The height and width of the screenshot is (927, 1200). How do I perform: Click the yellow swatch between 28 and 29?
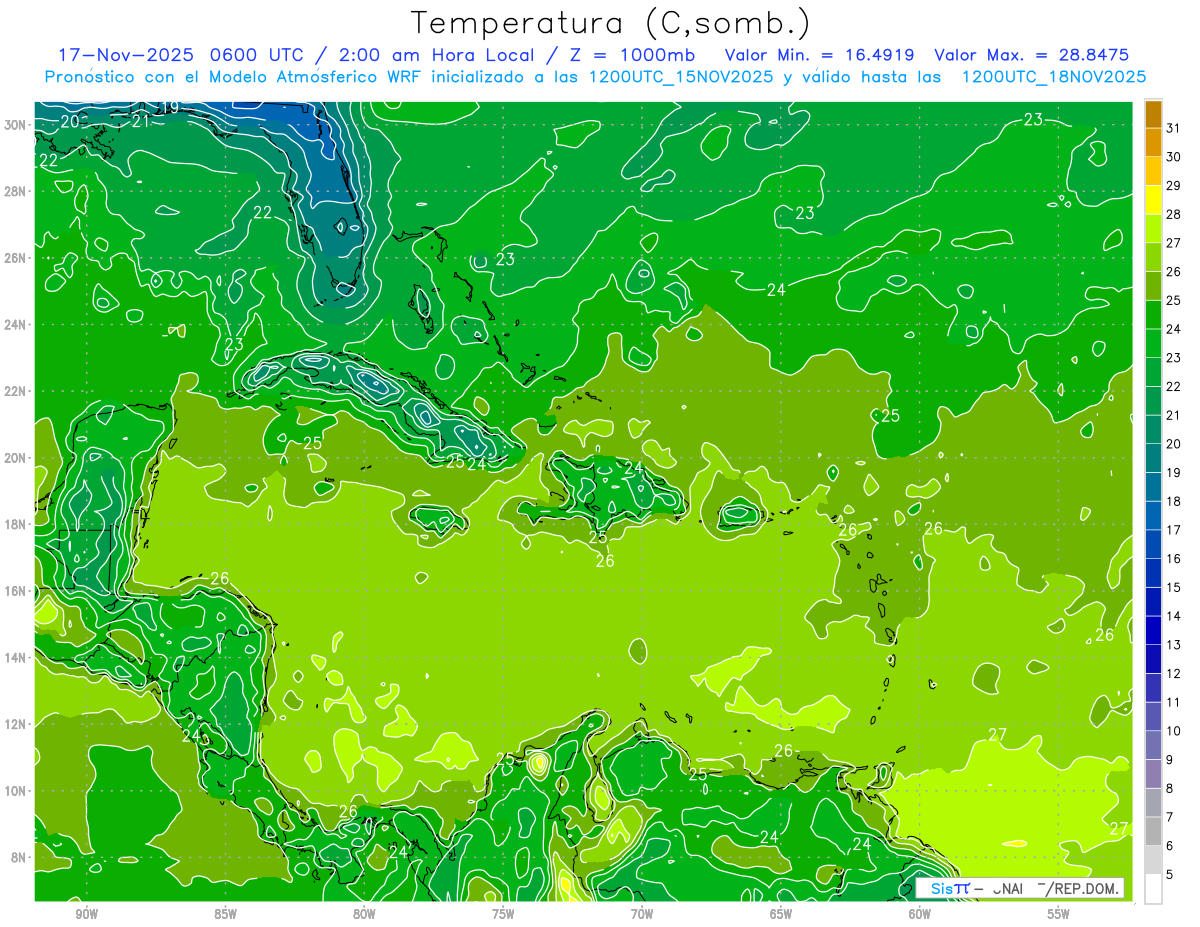pyautogui.click(x=1154, y=199)
